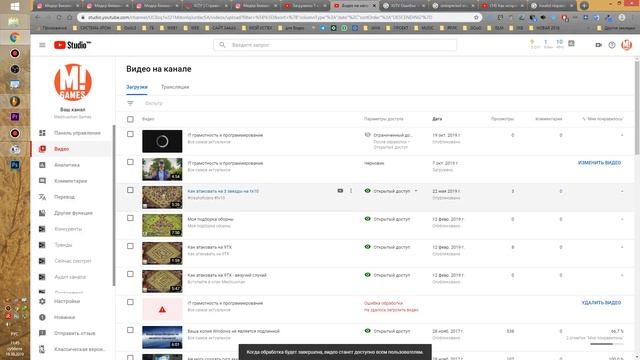Open the help question mark icon

(x=612, y=45)
